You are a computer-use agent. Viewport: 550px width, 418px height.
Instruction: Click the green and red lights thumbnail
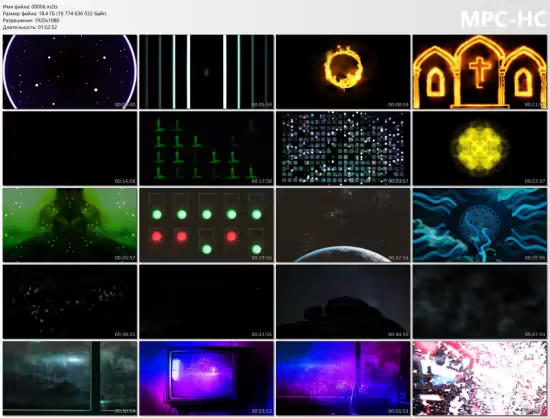coord(206,225)
